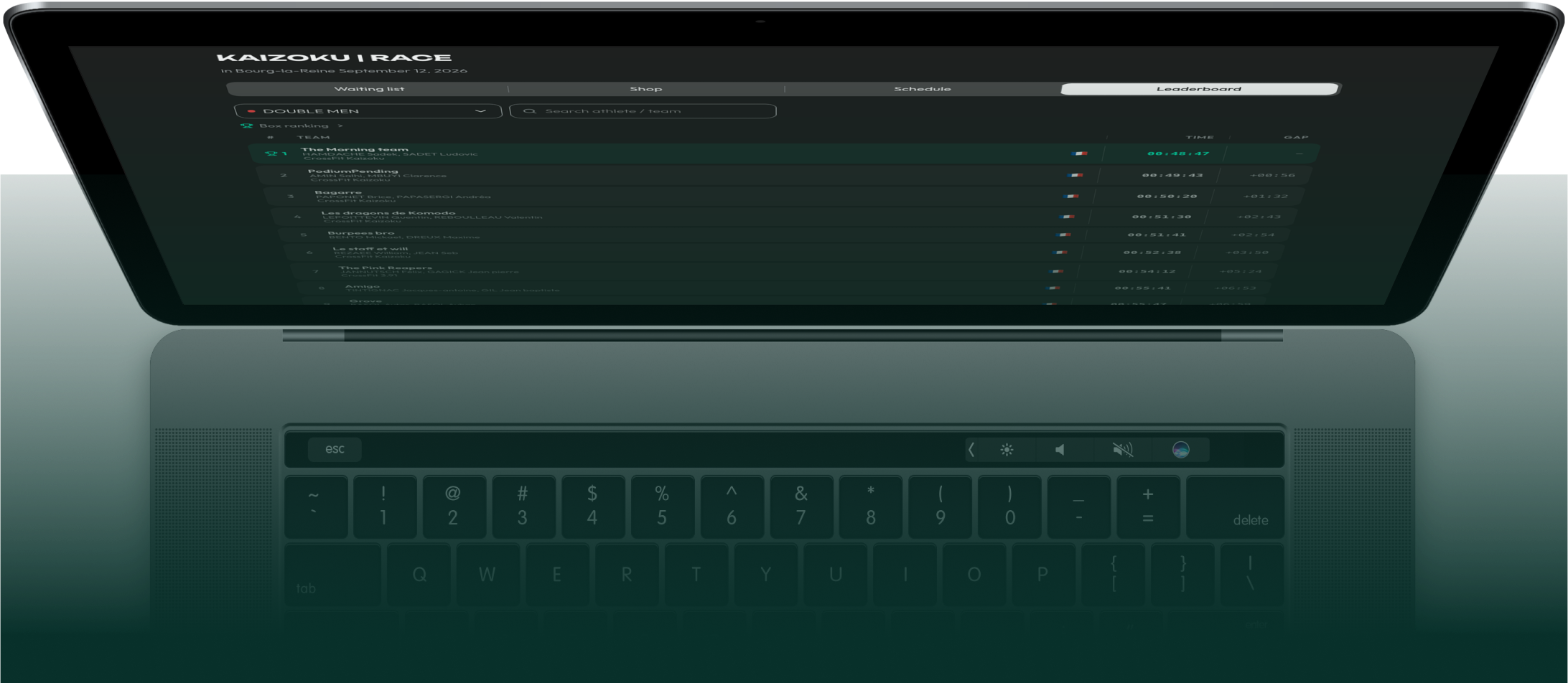Open The Morning team leaderboard row
1568x683 pixels.
tap(784, 154)
